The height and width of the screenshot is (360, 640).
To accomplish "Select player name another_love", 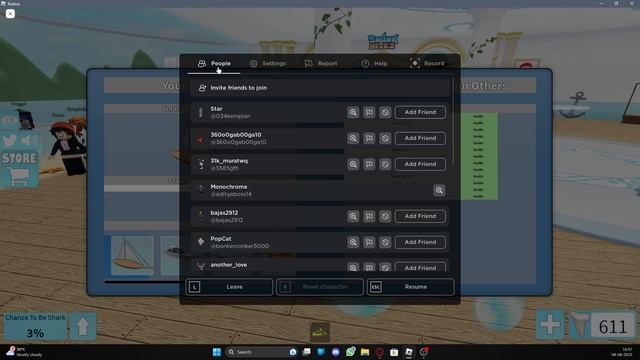I will [x=229, y=265].
